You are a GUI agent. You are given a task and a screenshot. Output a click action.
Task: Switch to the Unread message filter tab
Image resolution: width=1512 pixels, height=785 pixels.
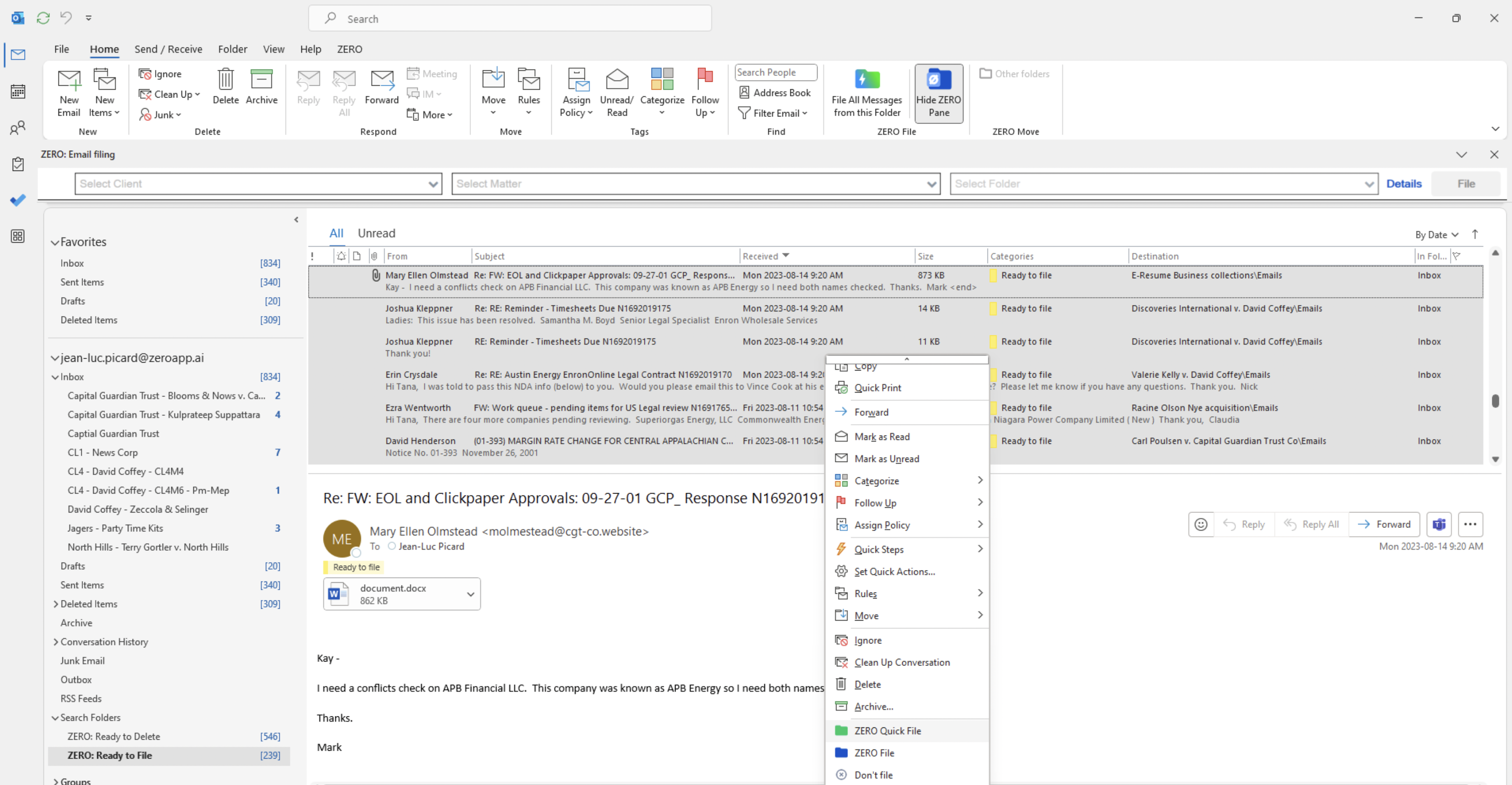(376, 233)
